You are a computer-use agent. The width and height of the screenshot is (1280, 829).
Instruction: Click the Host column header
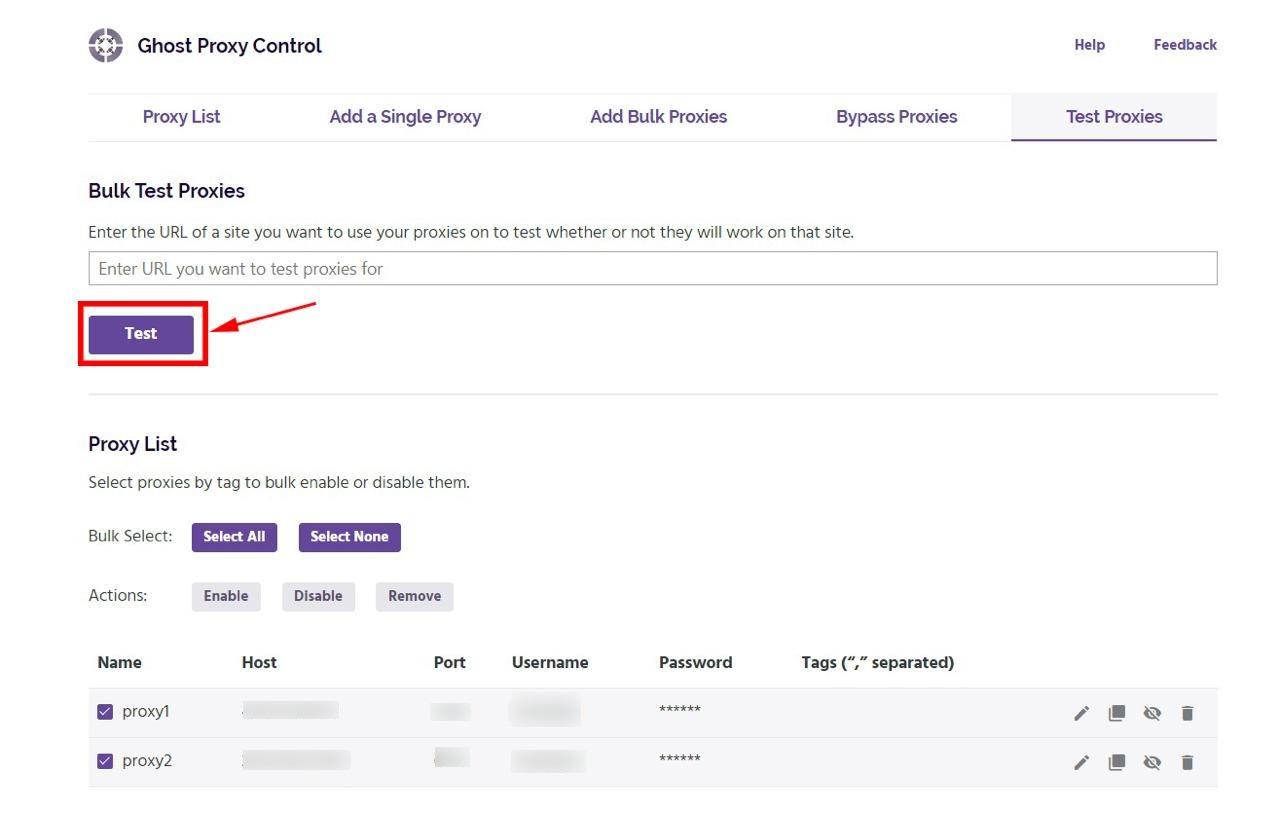coord(259,662)
